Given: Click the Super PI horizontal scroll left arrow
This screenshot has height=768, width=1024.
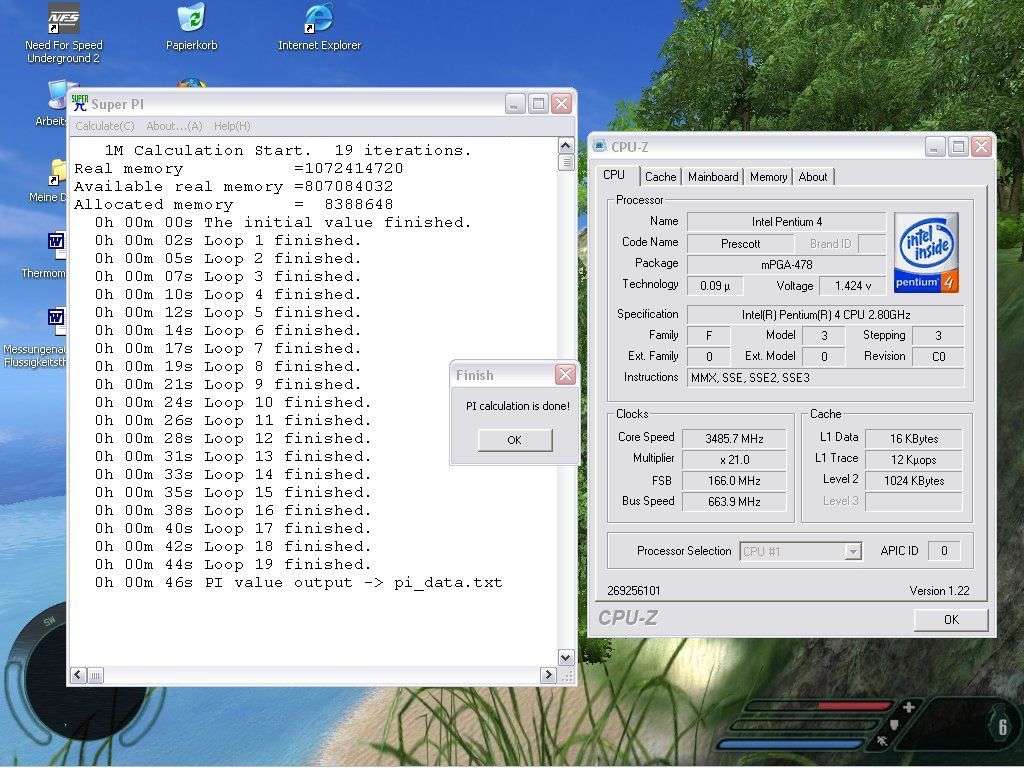Looking at the screenshot, I should [x=78, y=675].
